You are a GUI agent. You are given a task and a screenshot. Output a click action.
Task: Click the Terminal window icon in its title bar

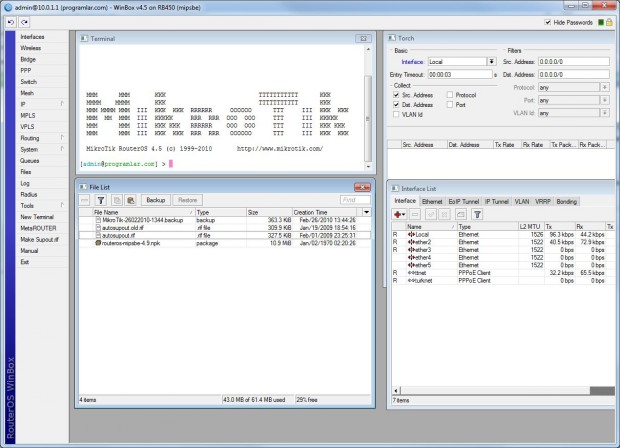coord(84,38)
